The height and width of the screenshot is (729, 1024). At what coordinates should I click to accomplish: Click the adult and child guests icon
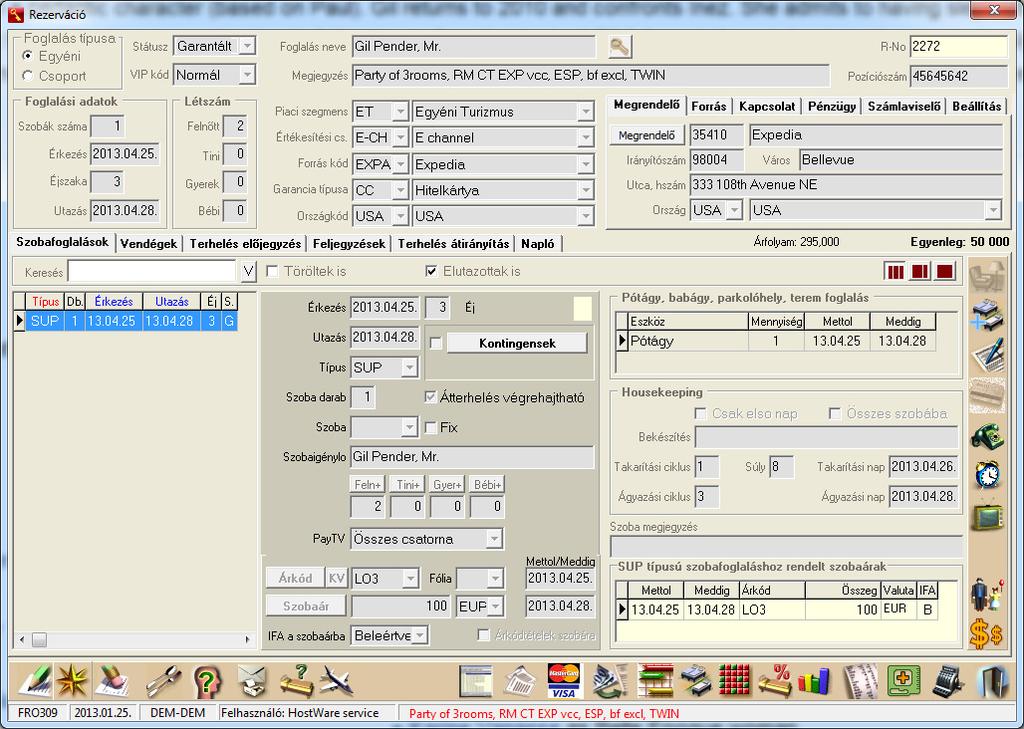point(987,593)
